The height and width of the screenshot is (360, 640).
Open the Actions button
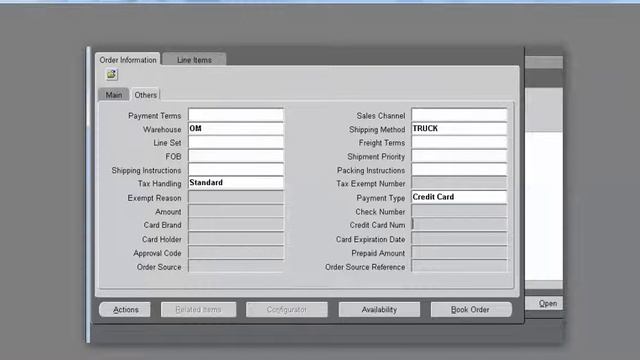125,309
